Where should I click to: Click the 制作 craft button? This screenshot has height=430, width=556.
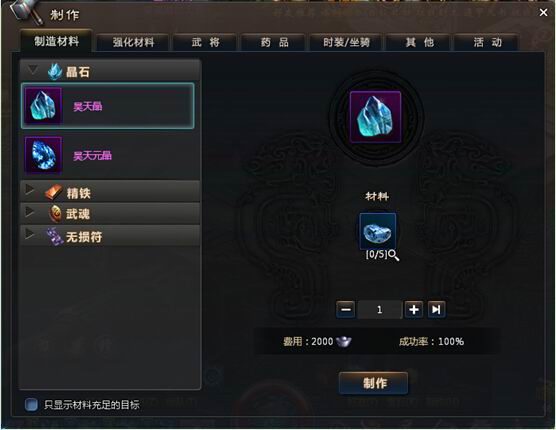(x=374, y=383)
